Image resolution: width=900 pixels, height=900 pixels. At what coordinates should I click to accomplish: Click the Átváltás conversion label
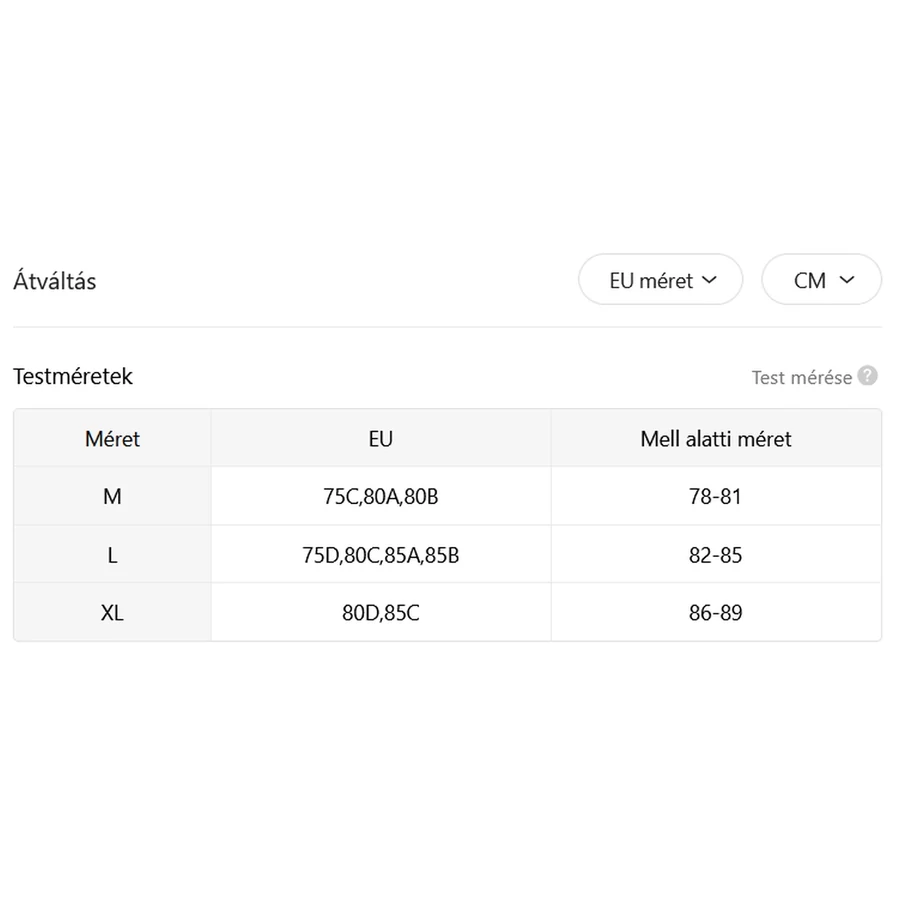pyautogui.click(x=55, y=281)
